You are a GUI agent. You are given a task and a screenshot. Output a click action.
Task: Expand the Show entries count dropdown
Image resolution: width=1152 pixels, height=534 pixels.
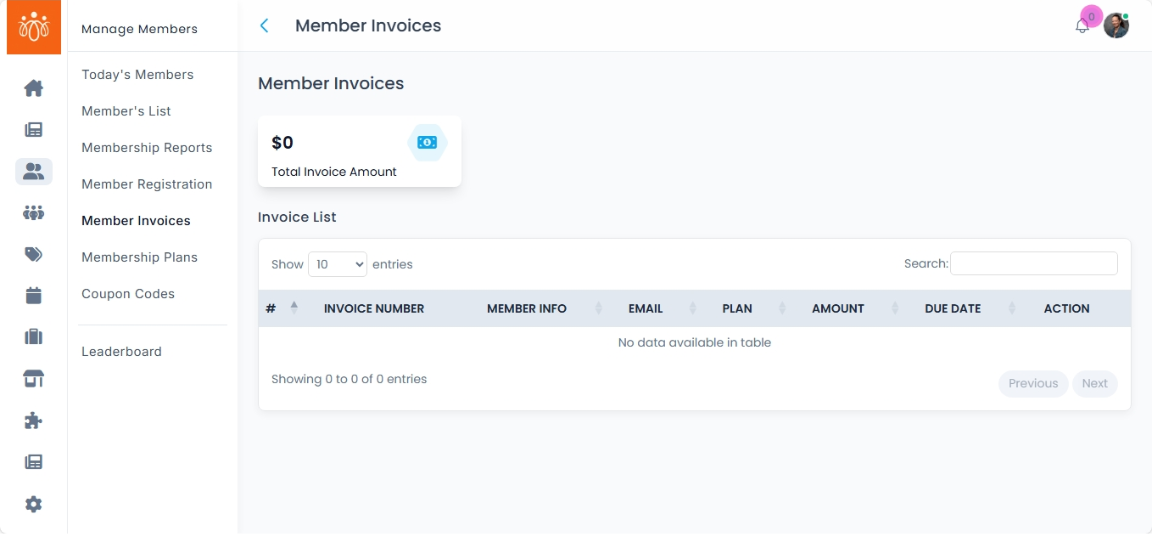pos(337,264)
